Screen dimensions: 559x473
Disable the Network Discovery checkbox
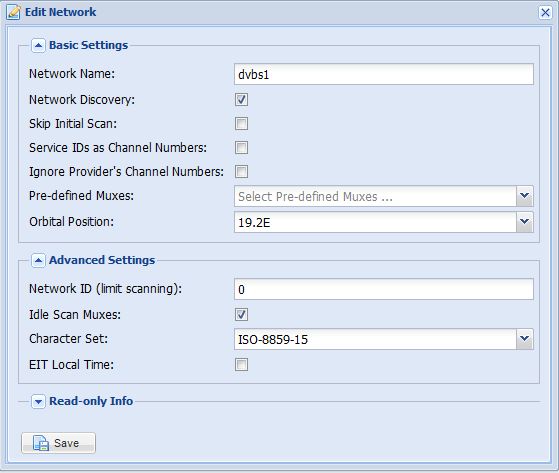click(x=241, y=99)
